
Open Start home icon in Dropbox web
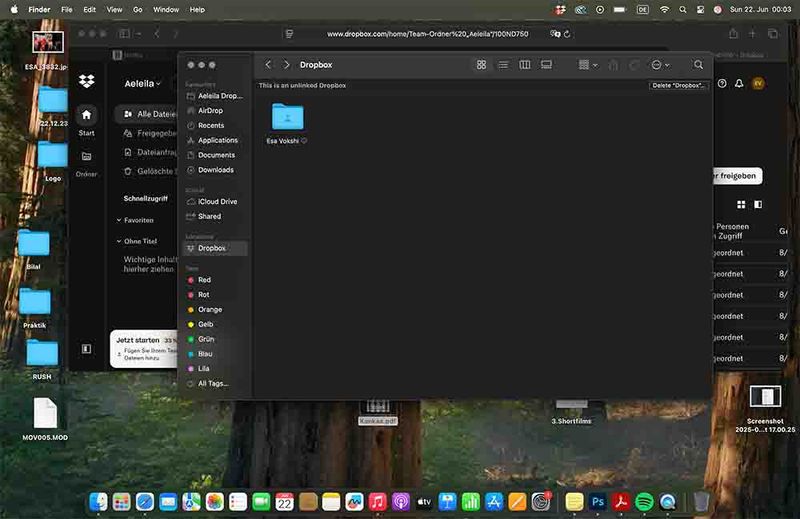click(x=87, y=116)
